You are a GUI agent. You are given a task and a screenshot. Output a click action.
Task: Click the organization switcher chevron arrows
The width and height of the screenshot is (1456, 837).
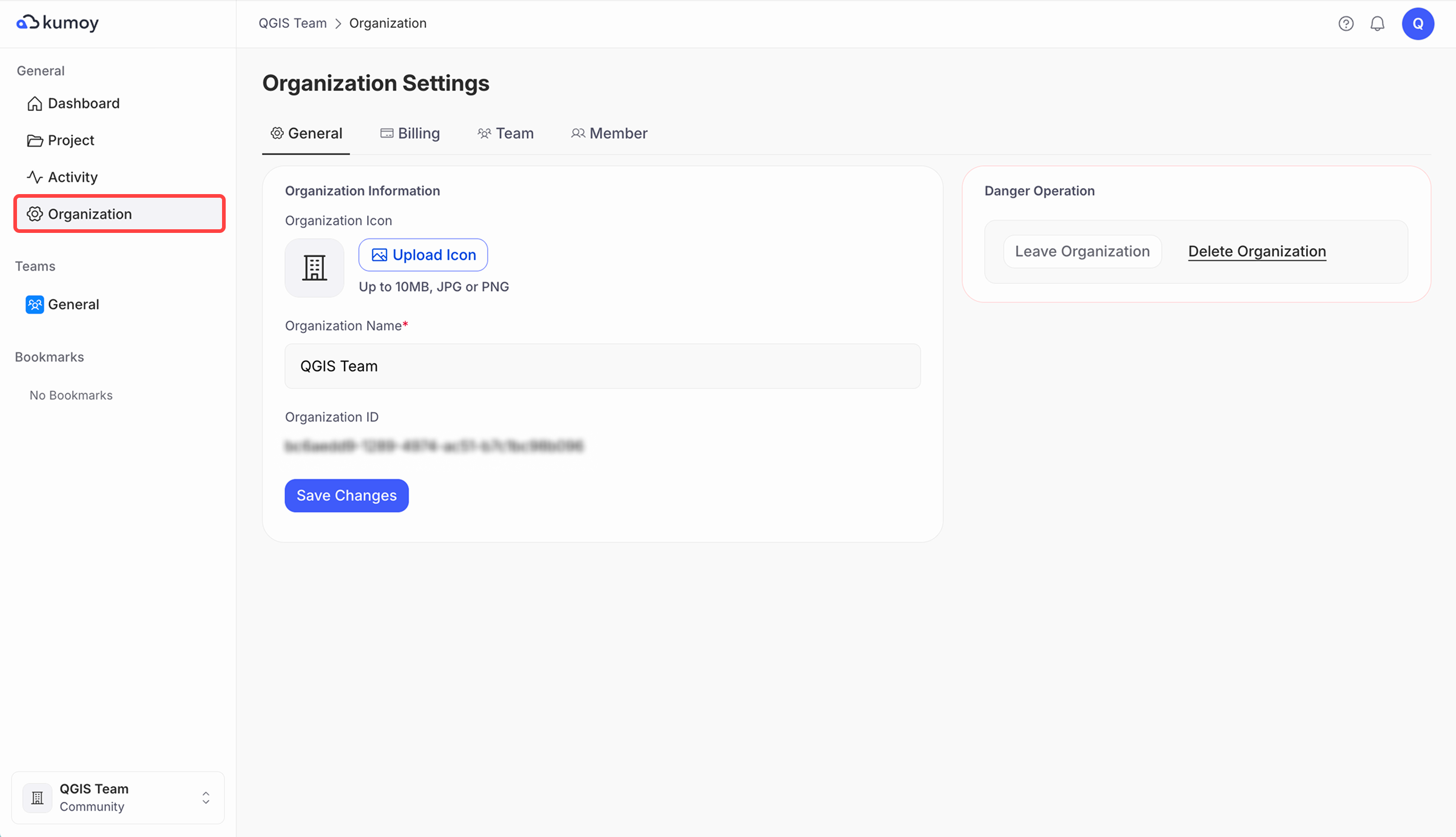pos(206,798)
